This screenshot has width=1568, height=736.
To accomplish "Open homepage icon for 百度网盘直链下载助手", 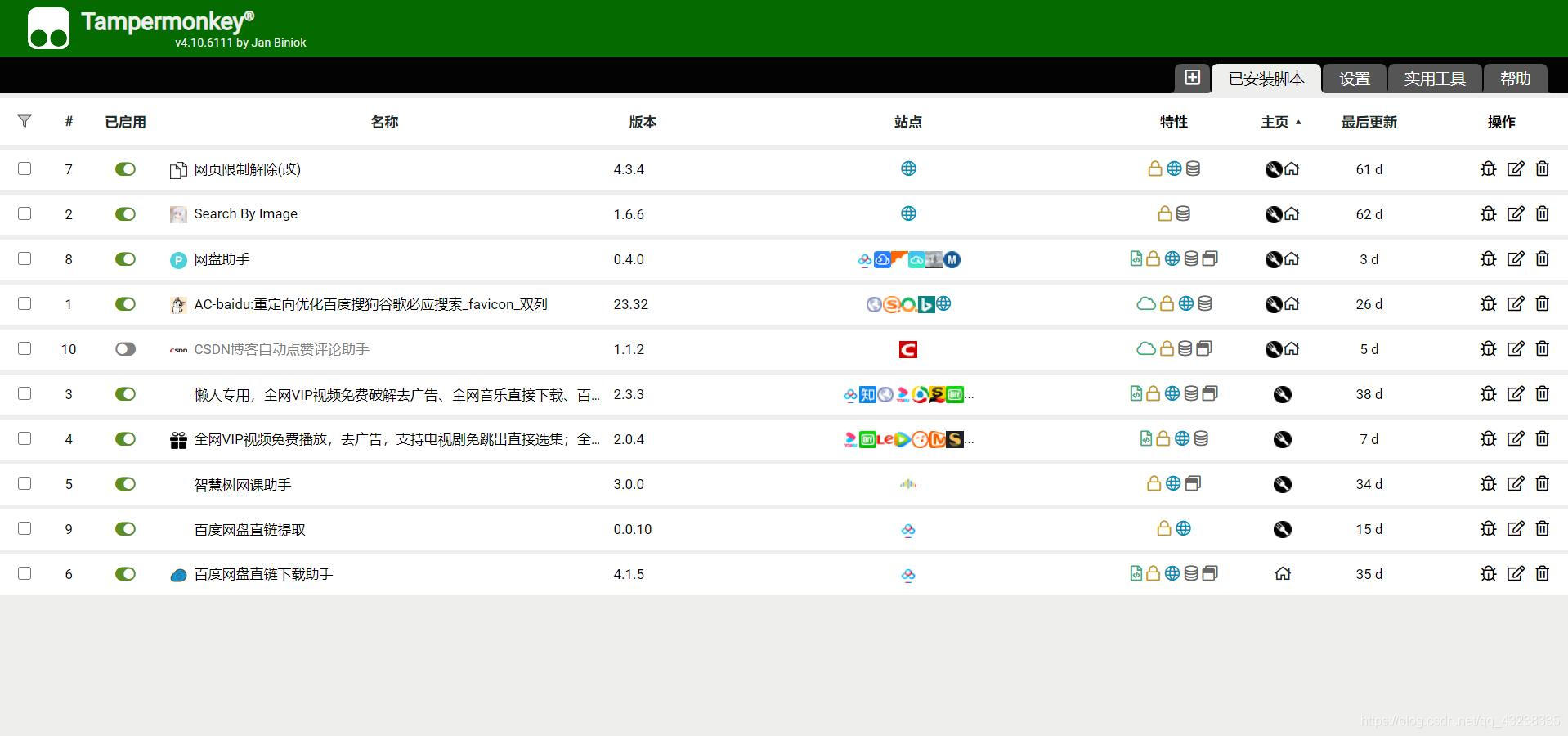I will click(x=1283, y=574).
